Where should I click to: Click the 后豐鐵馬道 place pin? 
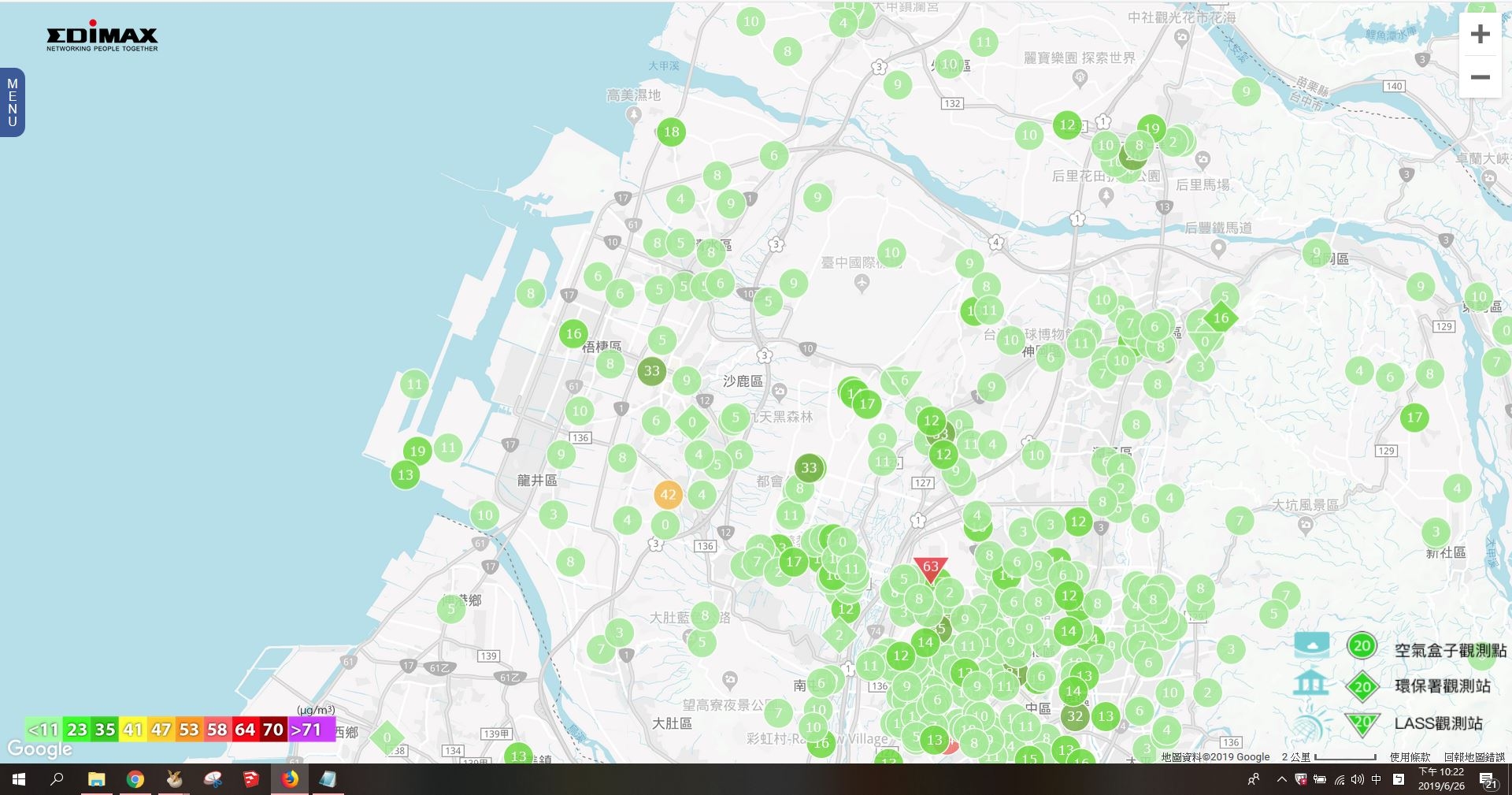[1218, 249]
